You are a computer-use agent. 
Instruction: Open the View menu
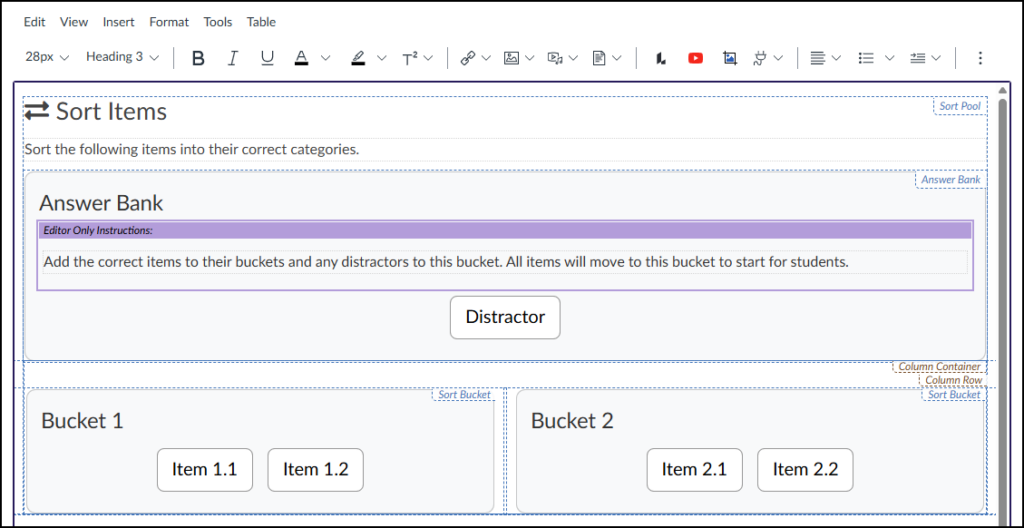74,22
